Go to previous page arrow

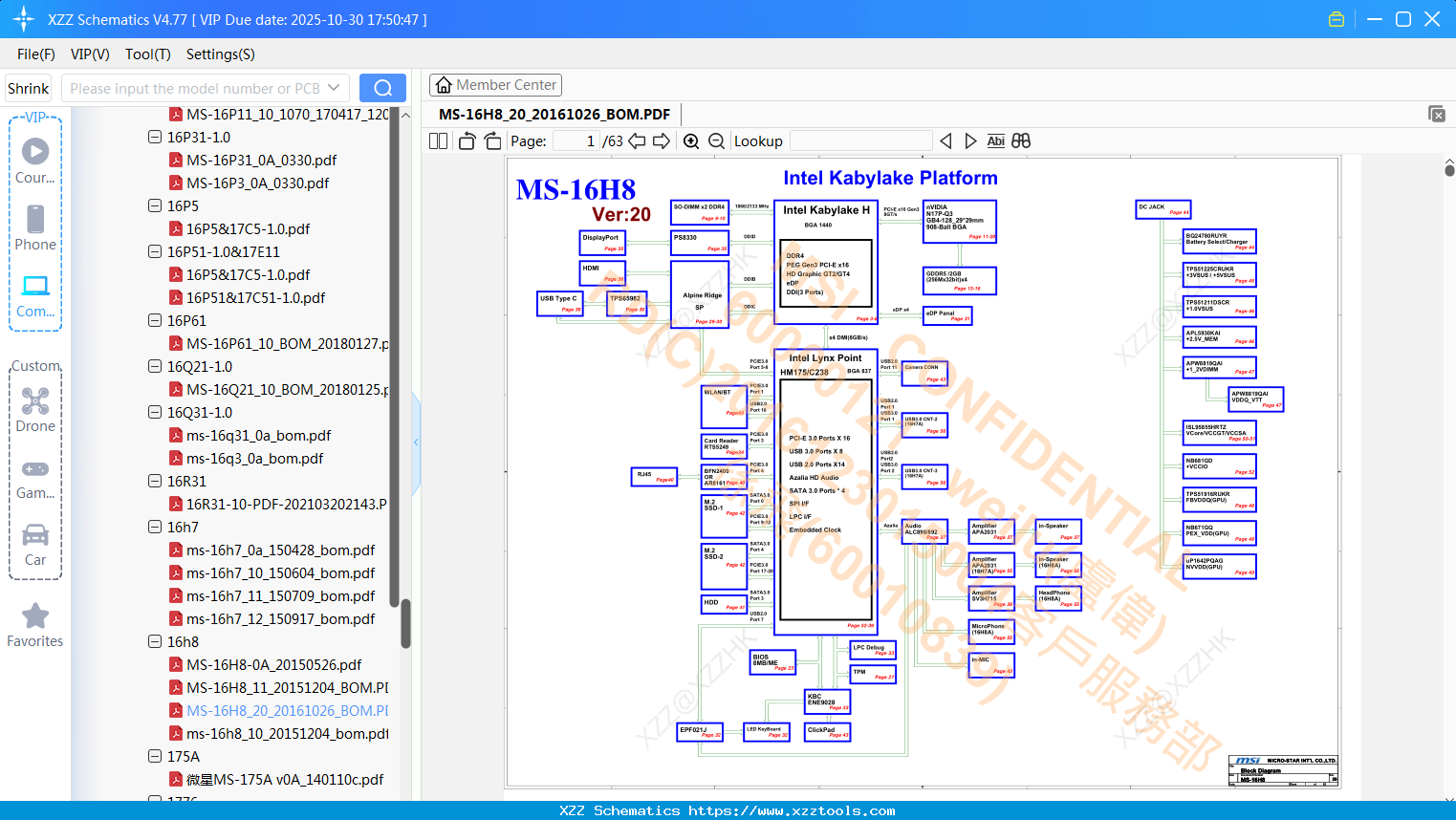637,141
